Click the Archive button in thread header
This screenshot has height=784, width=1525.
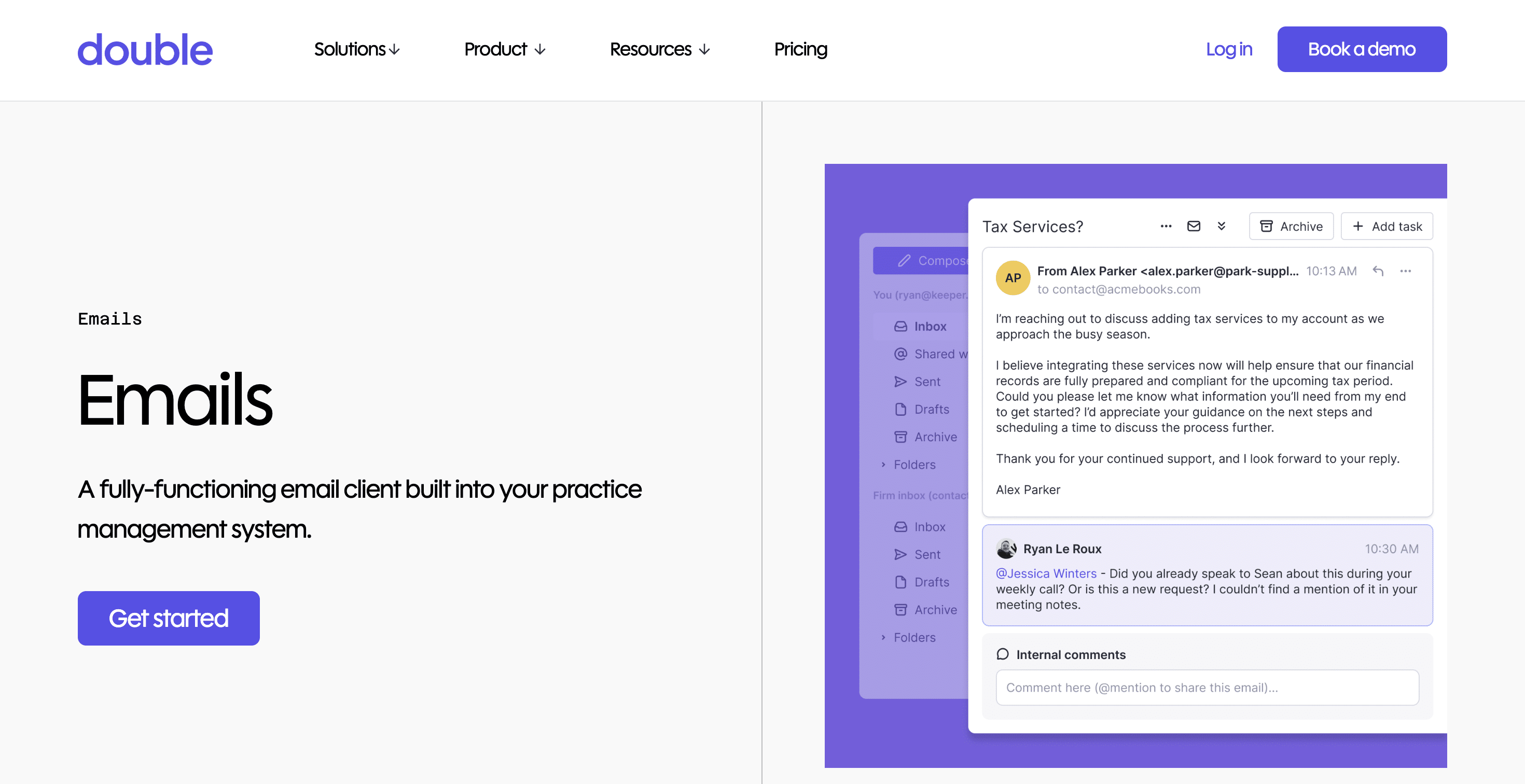[1291, 226]
